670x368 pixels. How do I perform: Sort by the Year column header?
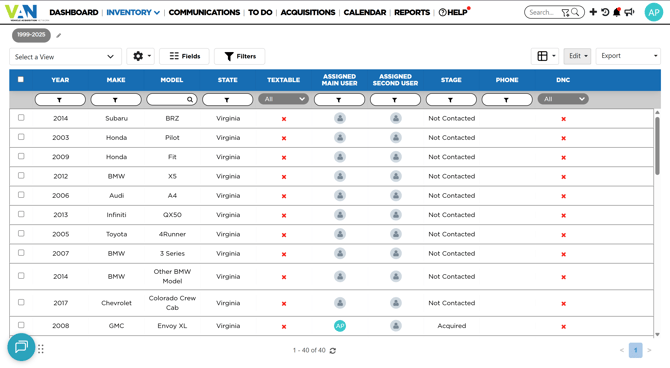point(60,80)
